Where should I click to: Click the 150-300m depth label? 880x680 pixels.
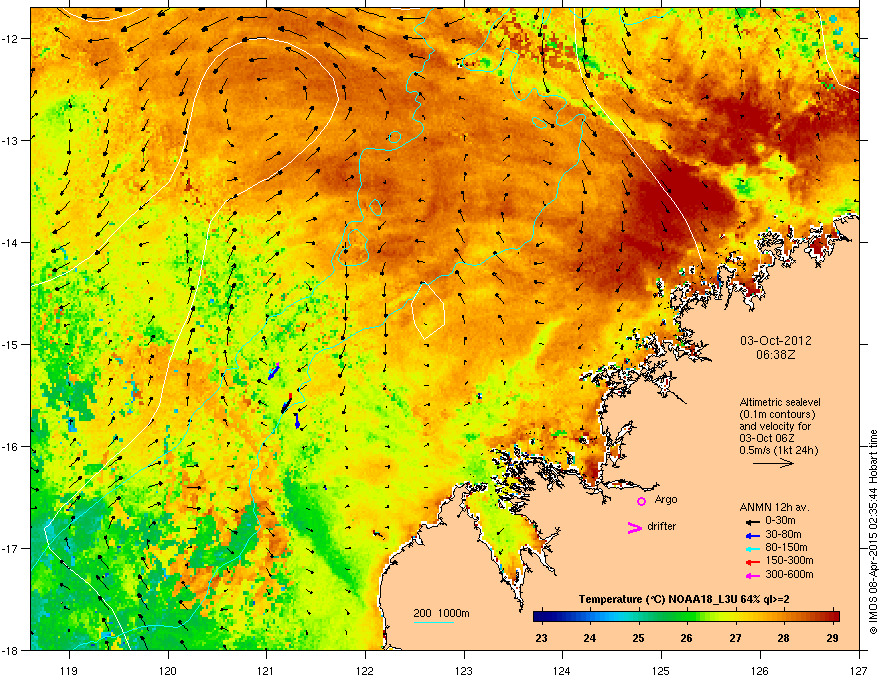pos(789,560)
